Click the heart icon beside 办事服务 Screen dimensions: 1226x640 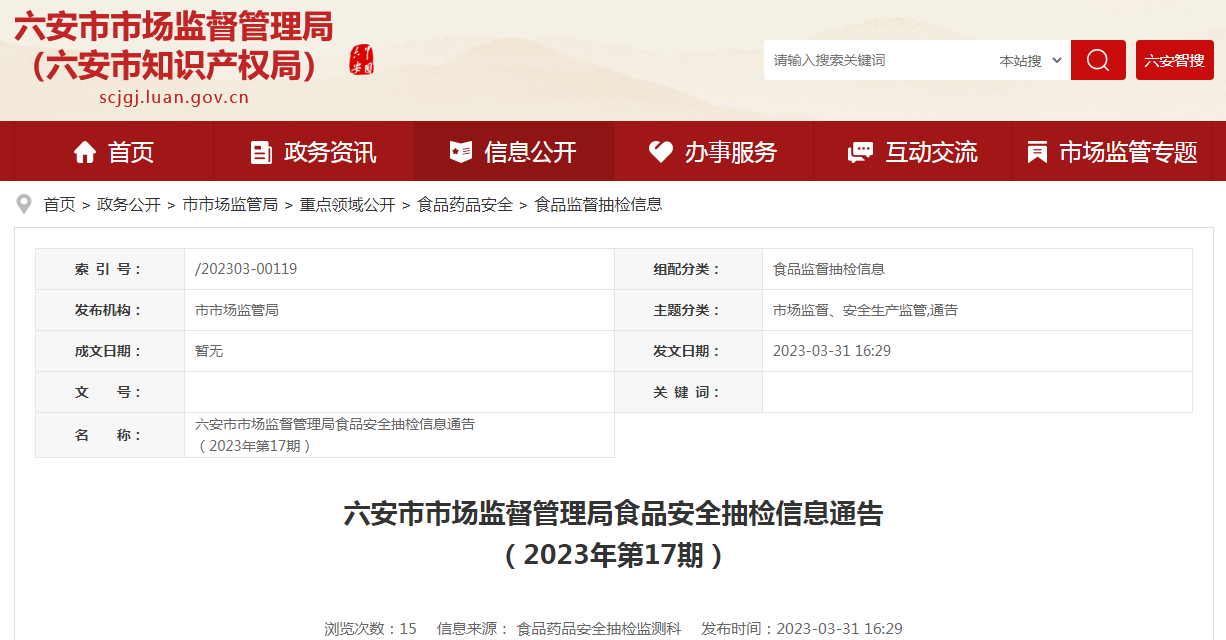(x=661, y=152)
